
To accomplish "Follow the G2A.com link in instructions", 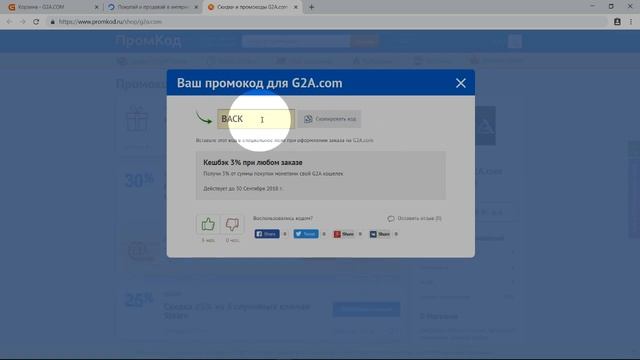I will click(363, 140).
